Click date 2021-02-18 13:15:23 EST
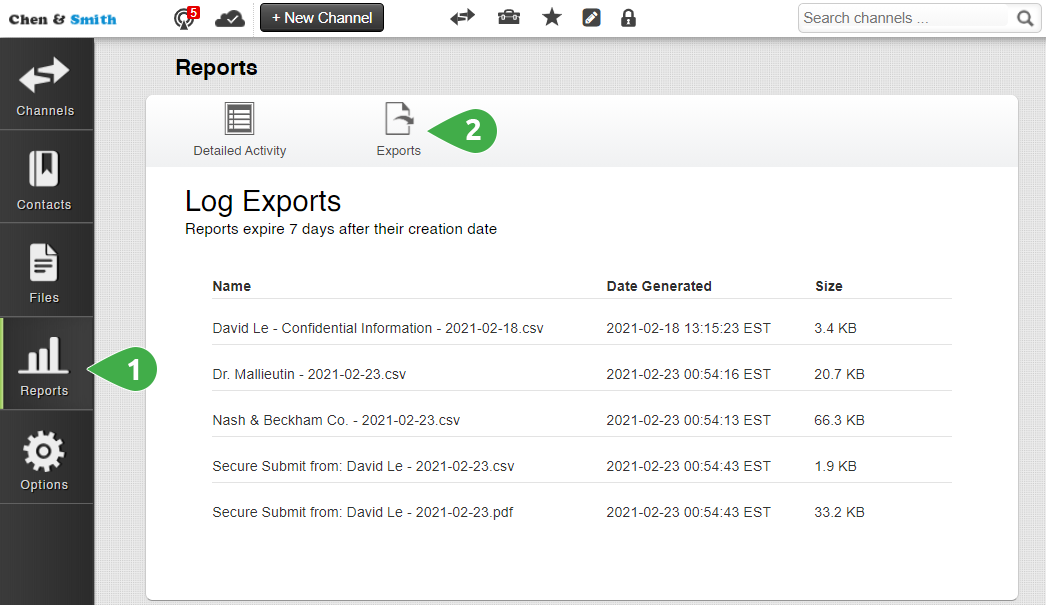1046x605 pixels. coord(688,328)
